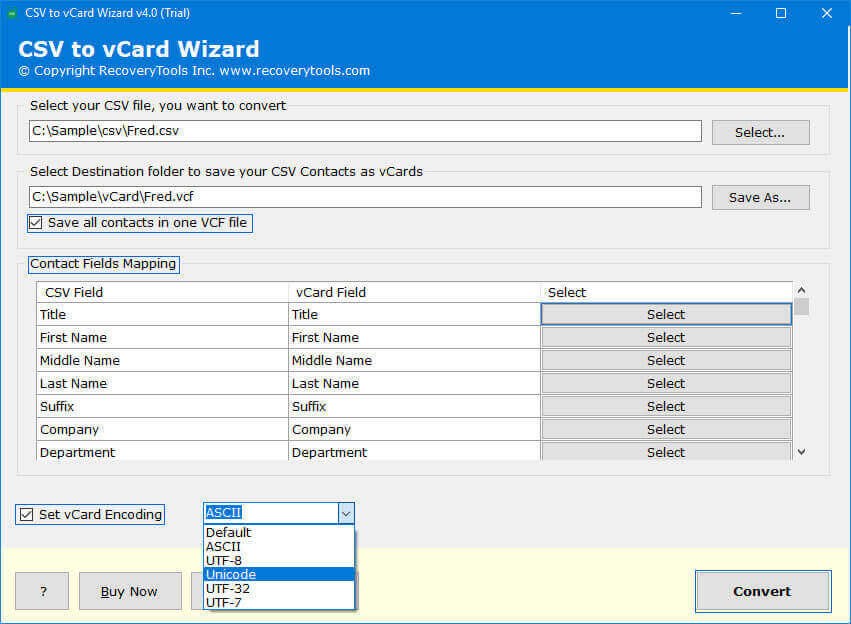This screenshot has width=851, height=624.
Task: Click the CSV Field column header
Action: pyautogui.click(x=162, y=292)
